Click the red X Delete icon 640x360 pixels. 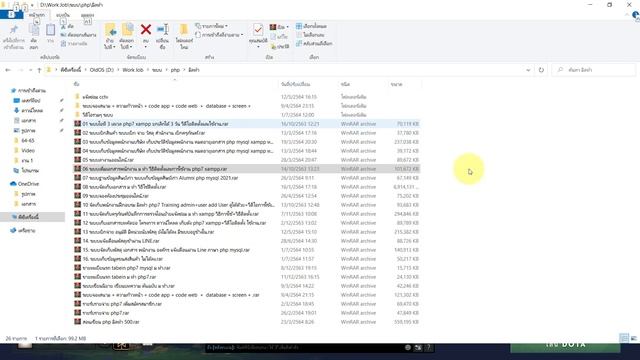tap(146, 29)
